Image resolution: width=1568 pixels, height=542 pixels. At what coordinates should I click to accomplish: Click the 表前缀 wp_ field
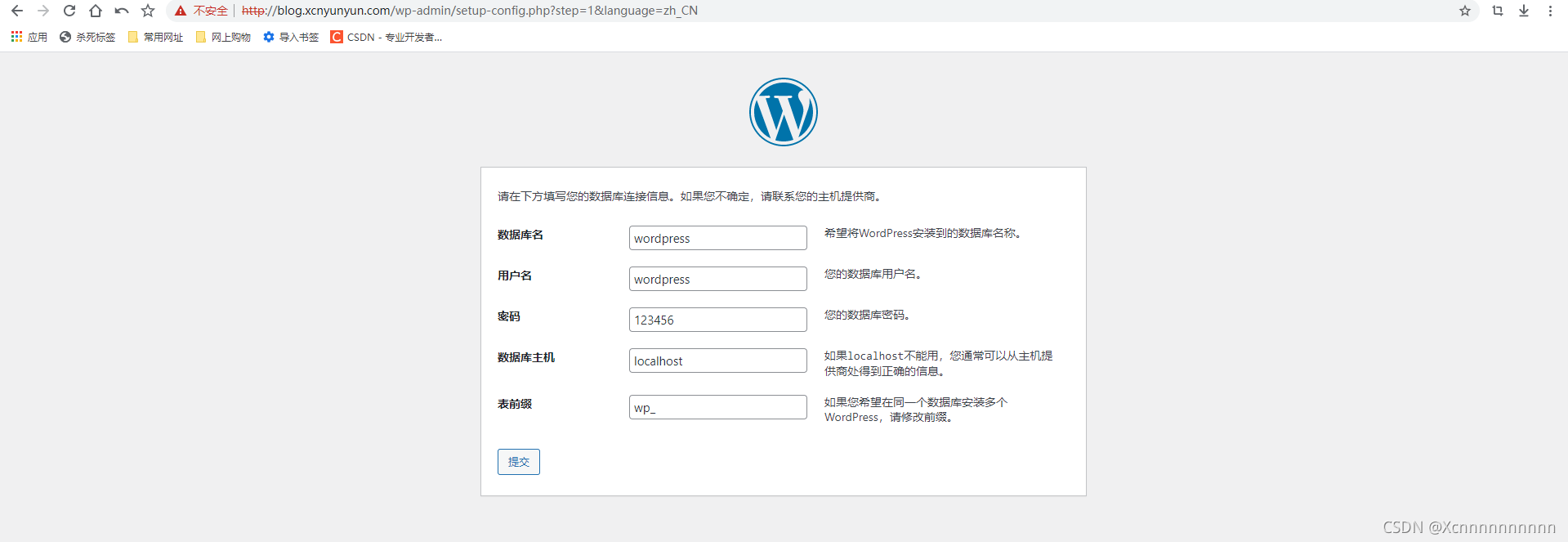[718, 407]
